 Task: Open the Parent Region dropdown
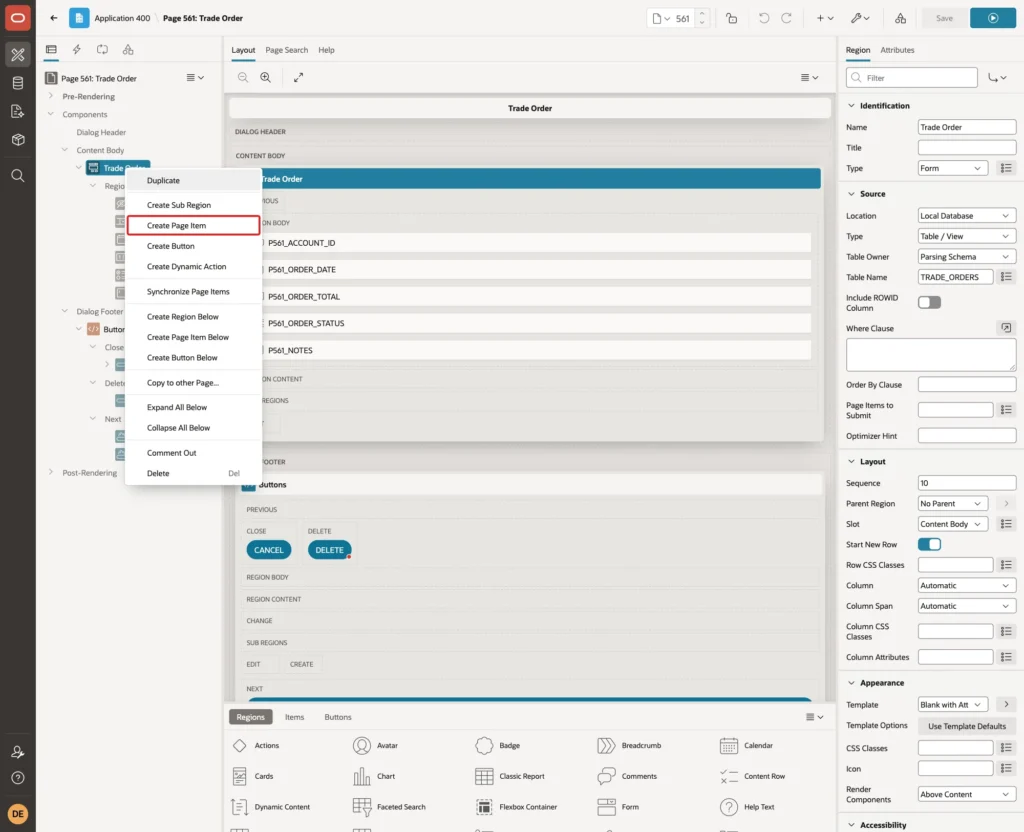[x=952, y=504]
